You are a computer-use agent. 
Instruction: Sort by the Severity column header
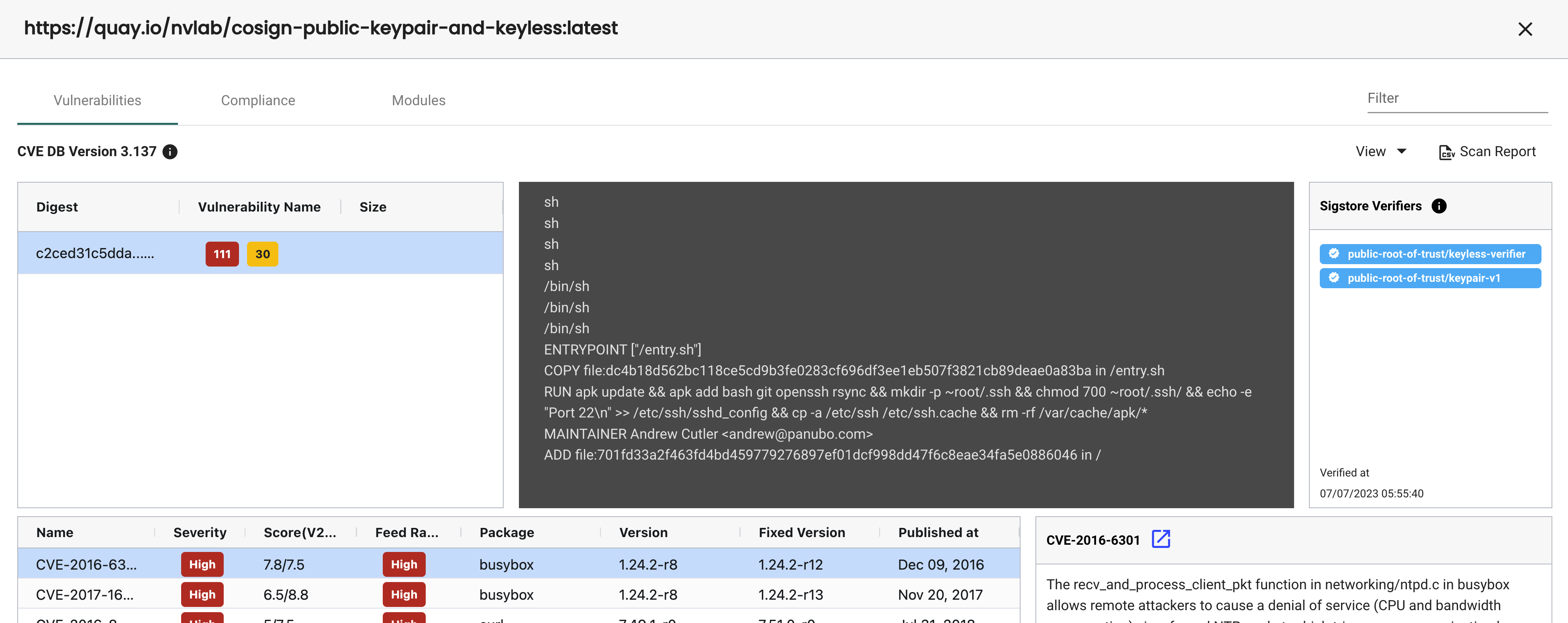point(200,532)
